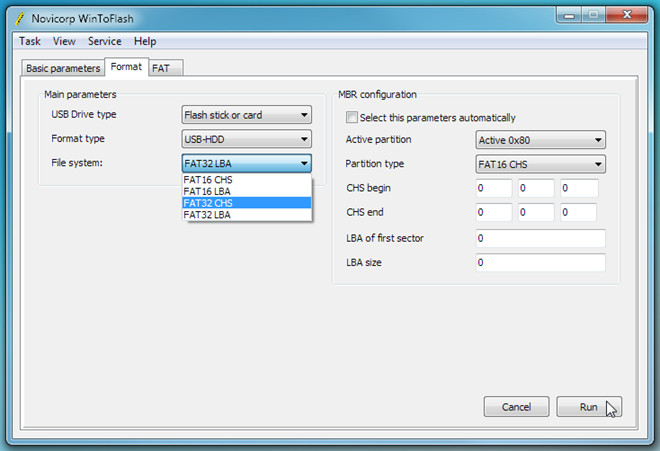This screenshot has height=451, width=660.
Task: Click the WinToFlash pencil title bar icon
Action: (19, 19)
